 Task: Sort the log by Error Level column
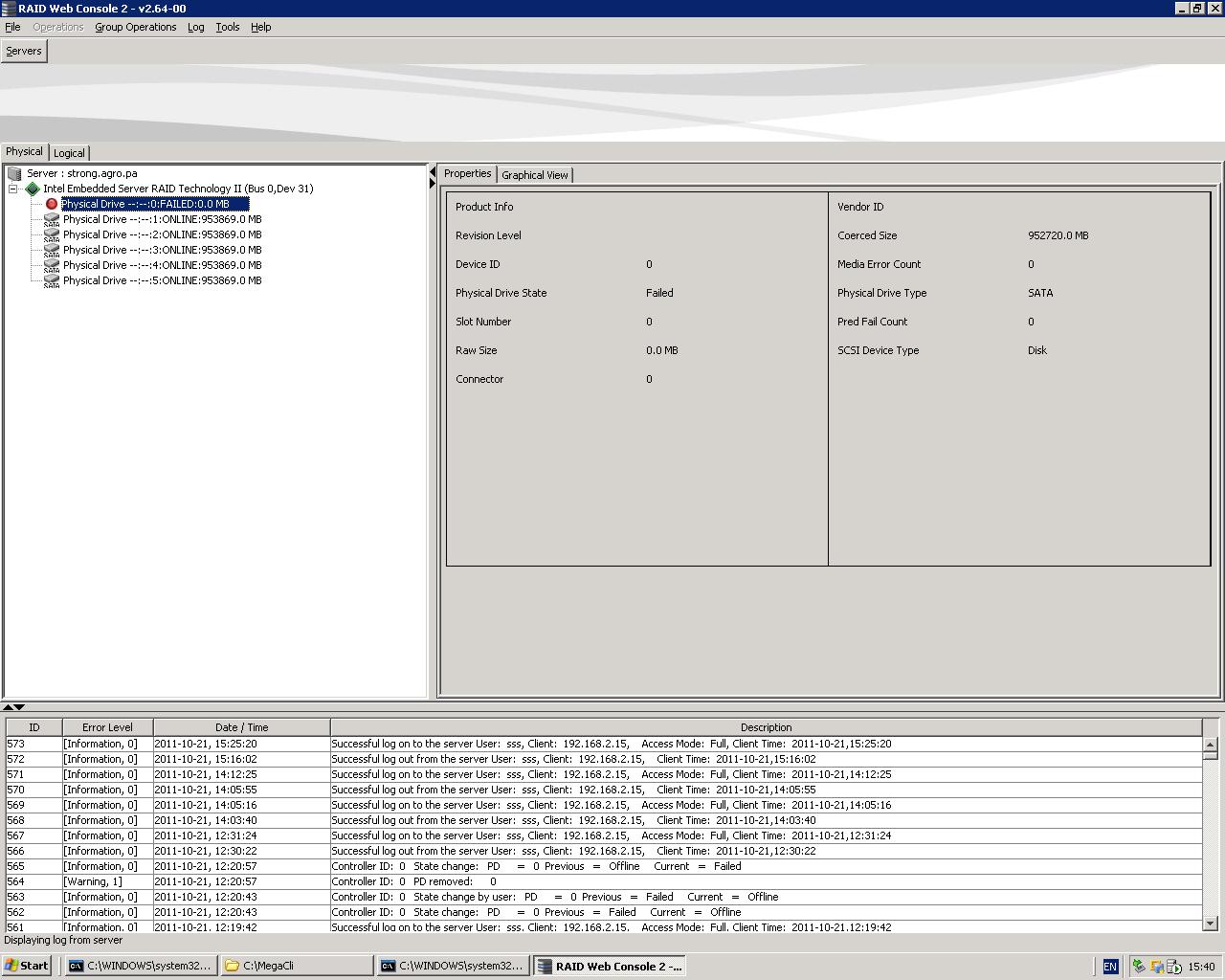pos(107,727)
